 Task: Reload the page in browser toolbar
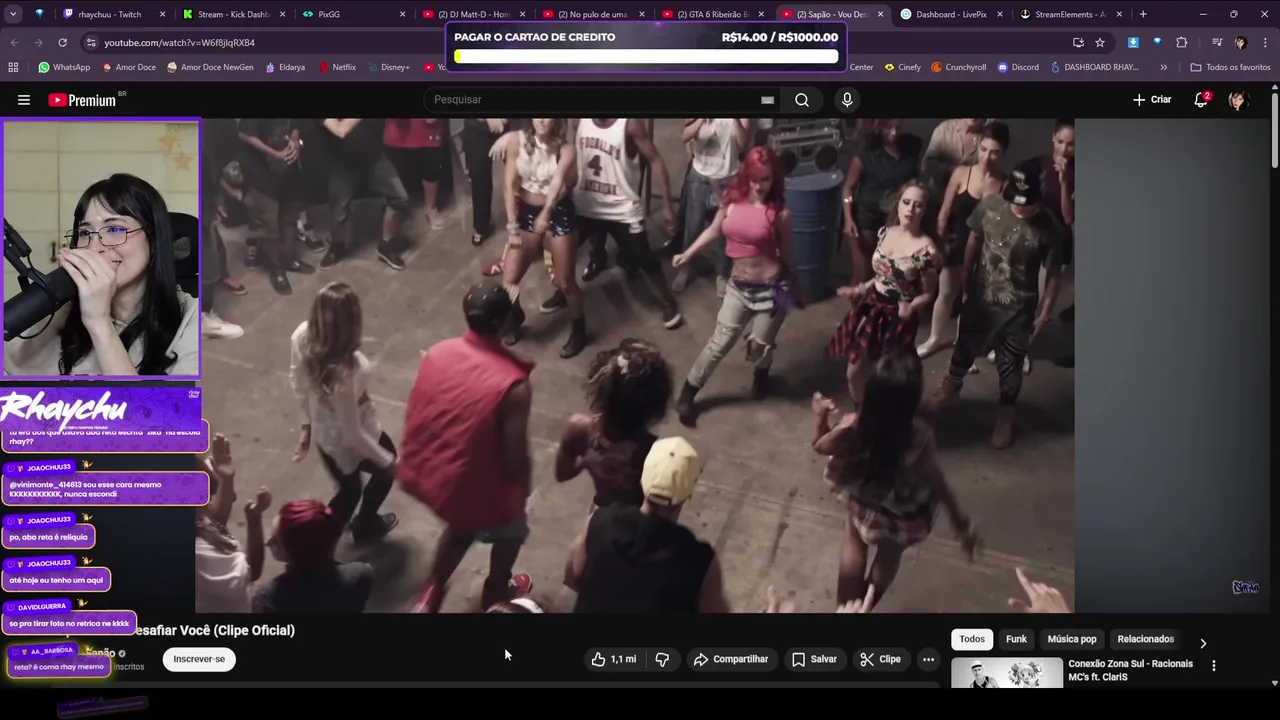62,43
